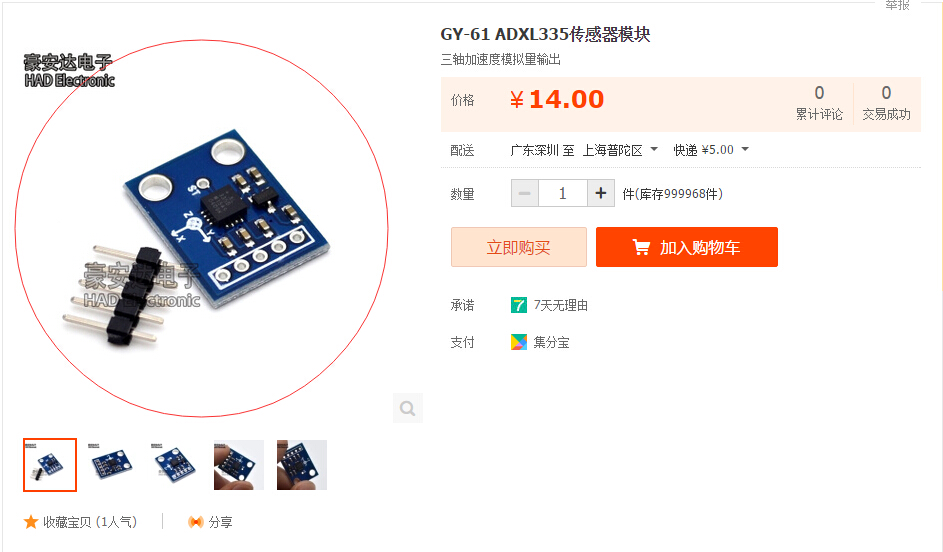
Task: Open the 累计评论 reviews count
Action: [x=819, y=103]
